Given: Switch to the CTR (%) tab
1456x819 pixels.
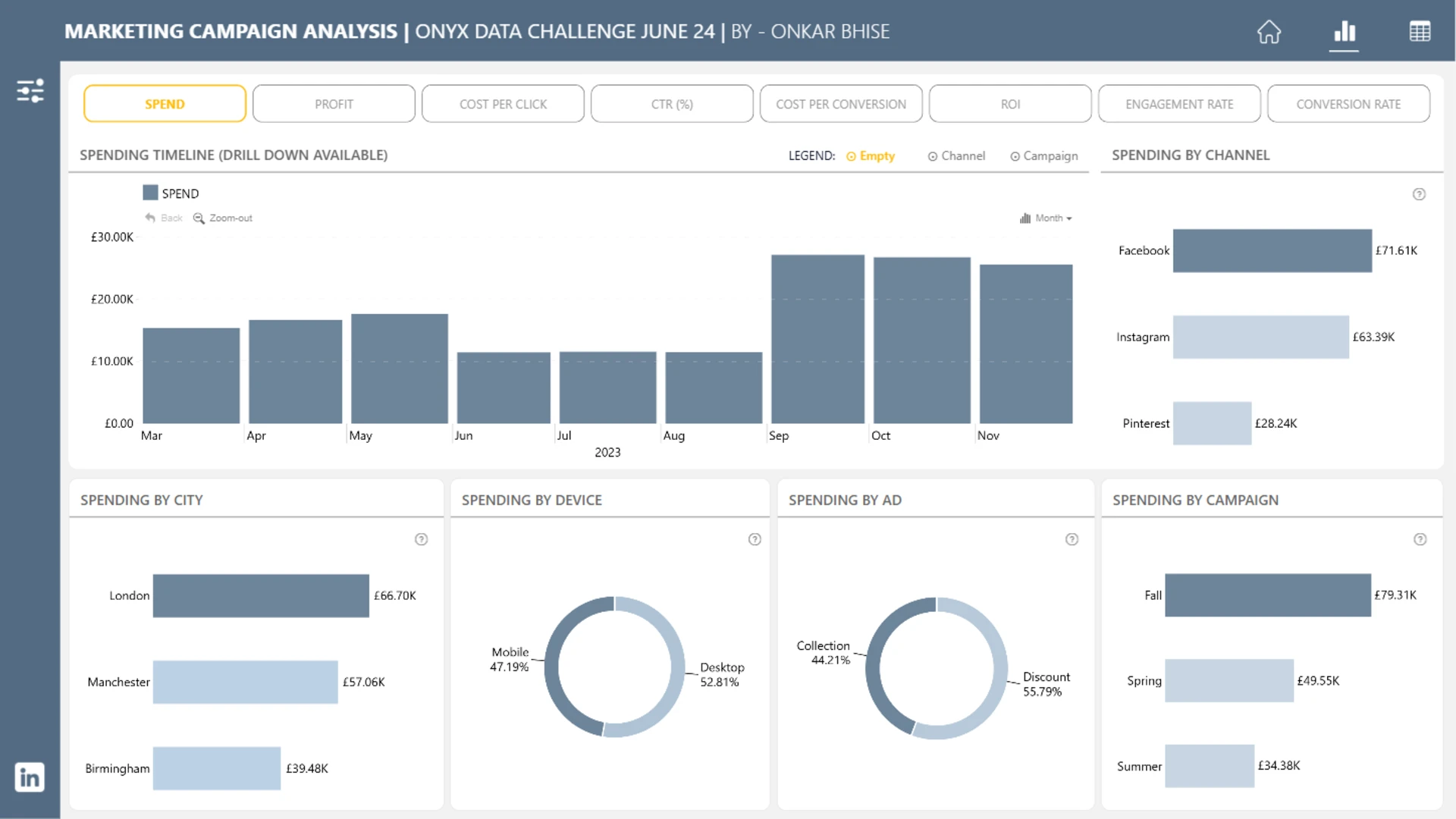Looking at the screenshot, I should [x=672, y=104].
